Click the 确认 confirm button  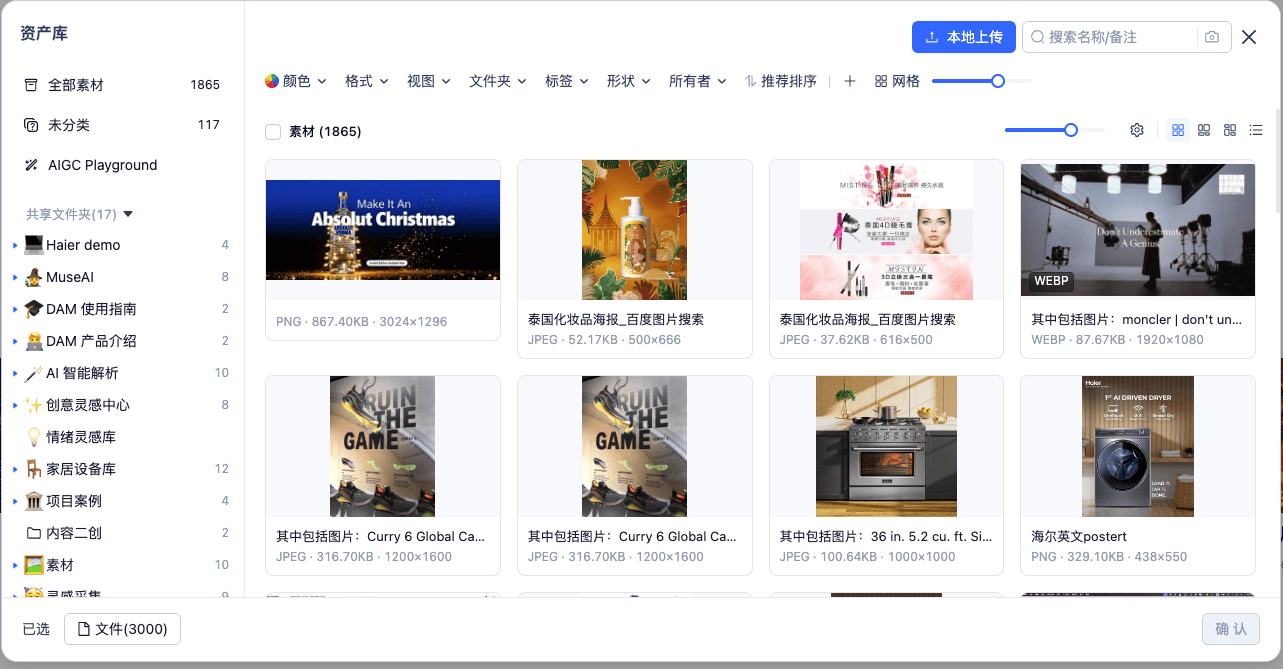coord(1231,629)
